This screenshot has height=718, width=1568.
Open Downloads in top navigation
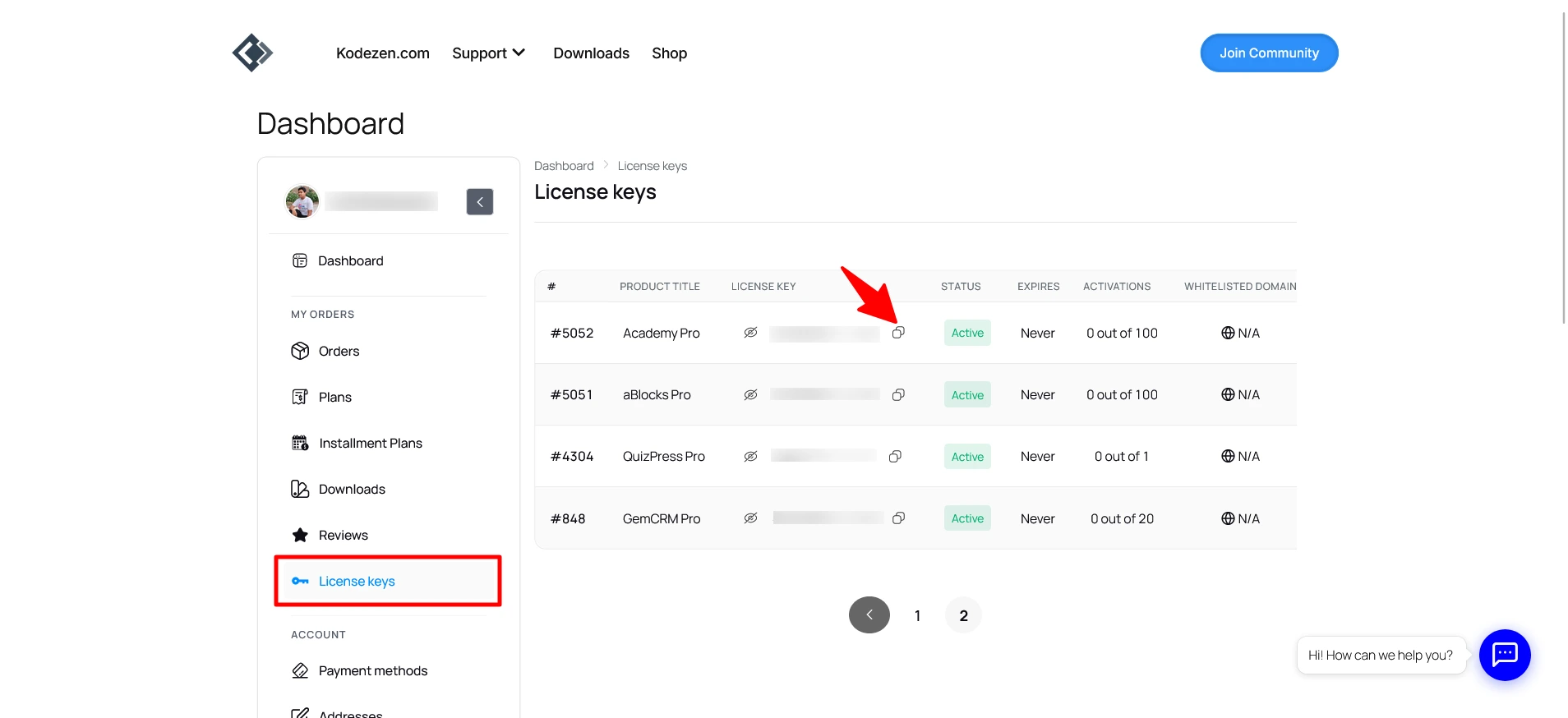(592, 53)
